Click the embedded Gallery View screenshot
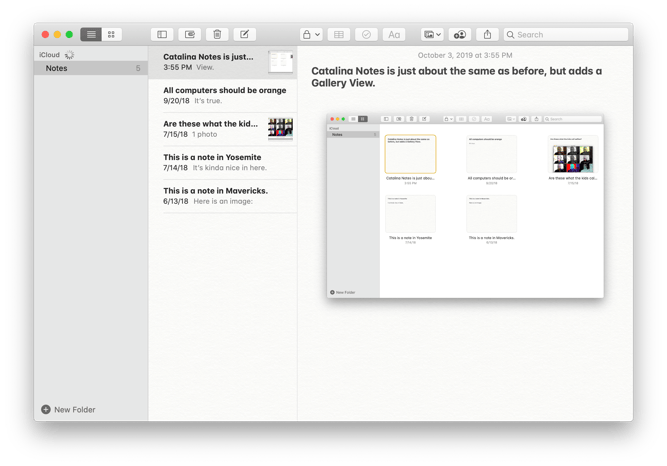The width and height of the screenshot is (667, 466). click(465, 206)
